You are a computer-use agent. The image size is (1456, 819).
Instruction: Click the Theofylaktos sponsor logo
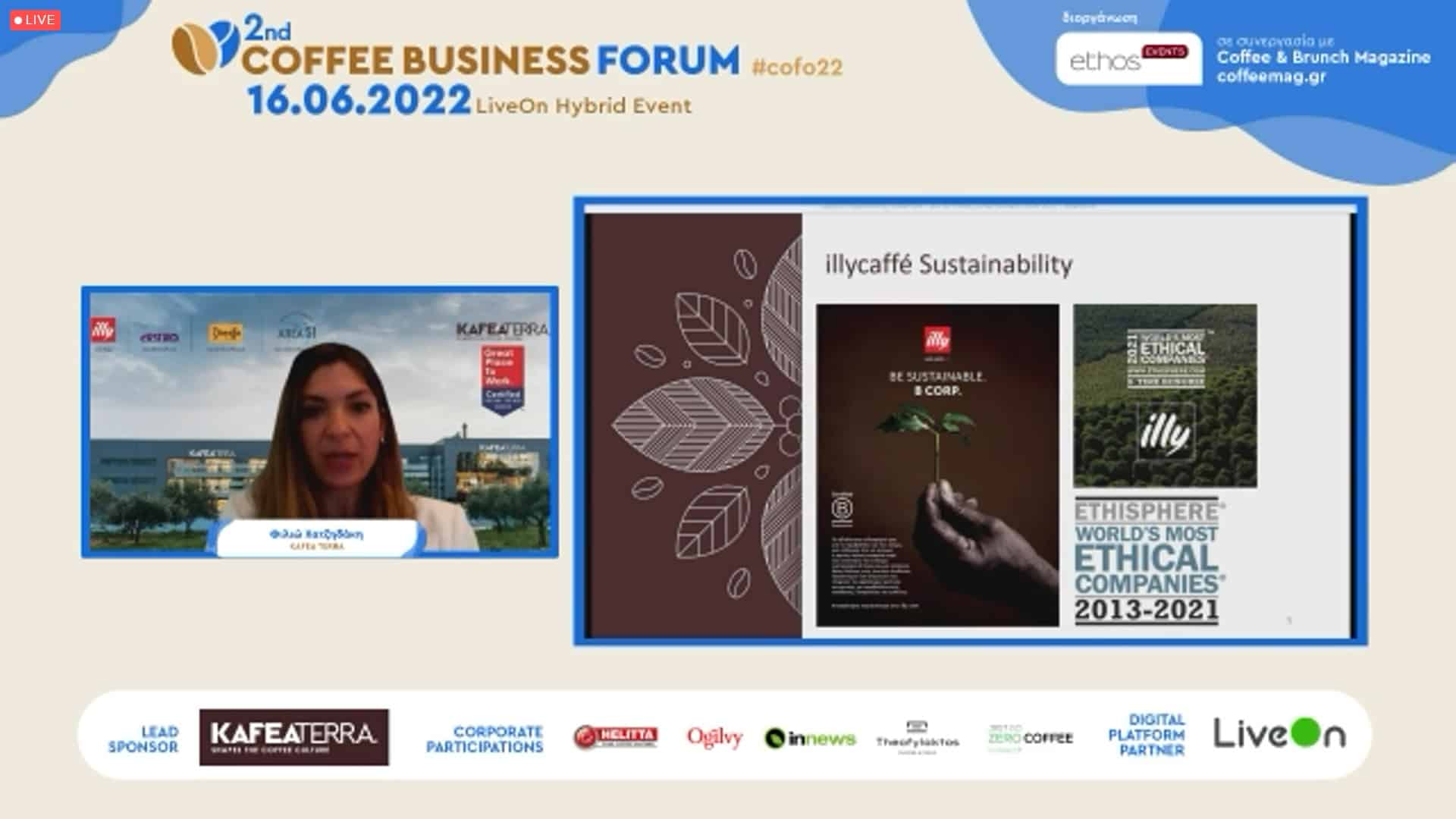tap(918, 738)
